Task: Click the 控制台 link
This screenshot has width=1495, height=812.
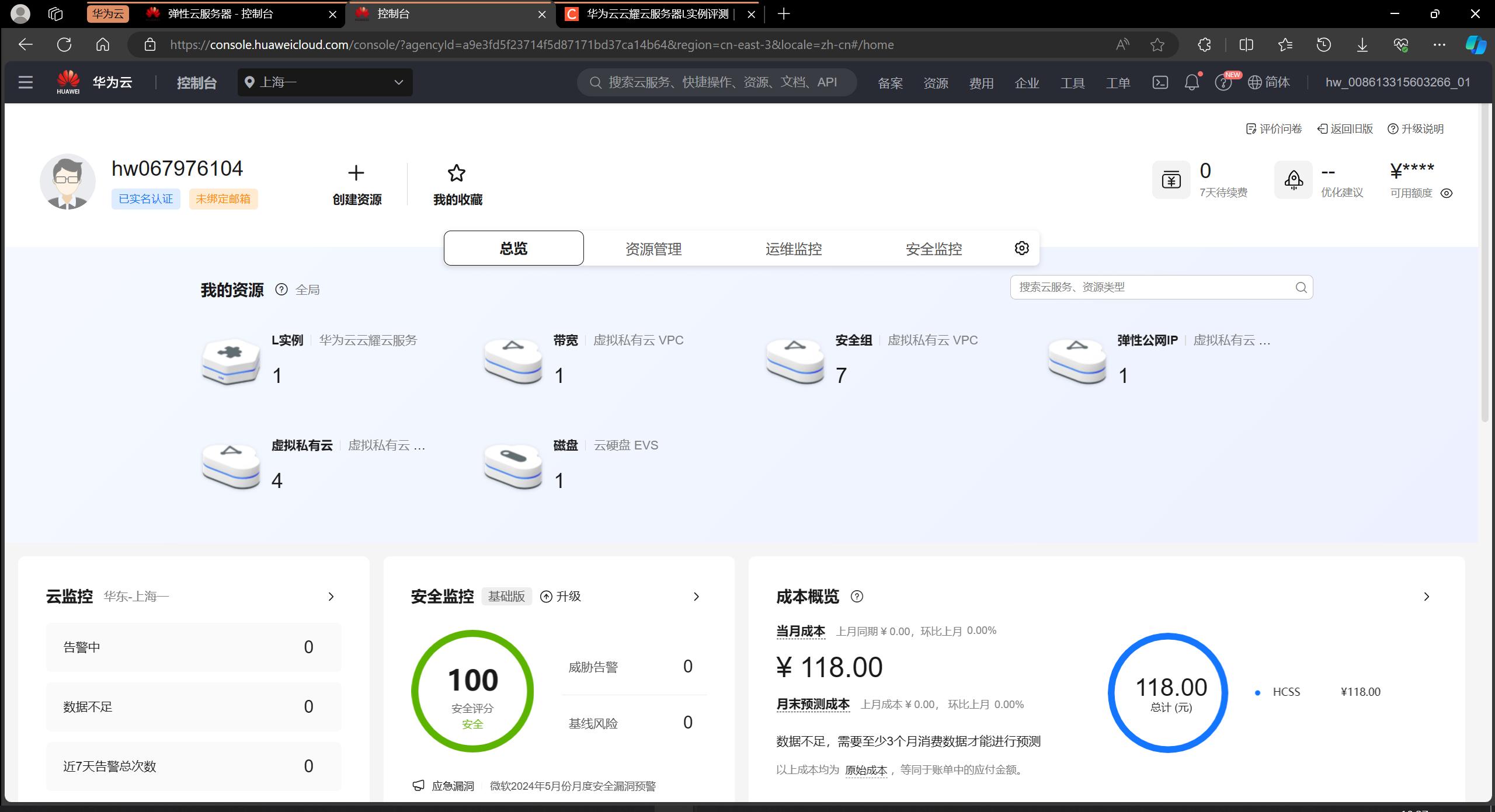Action: click(197, 82)
